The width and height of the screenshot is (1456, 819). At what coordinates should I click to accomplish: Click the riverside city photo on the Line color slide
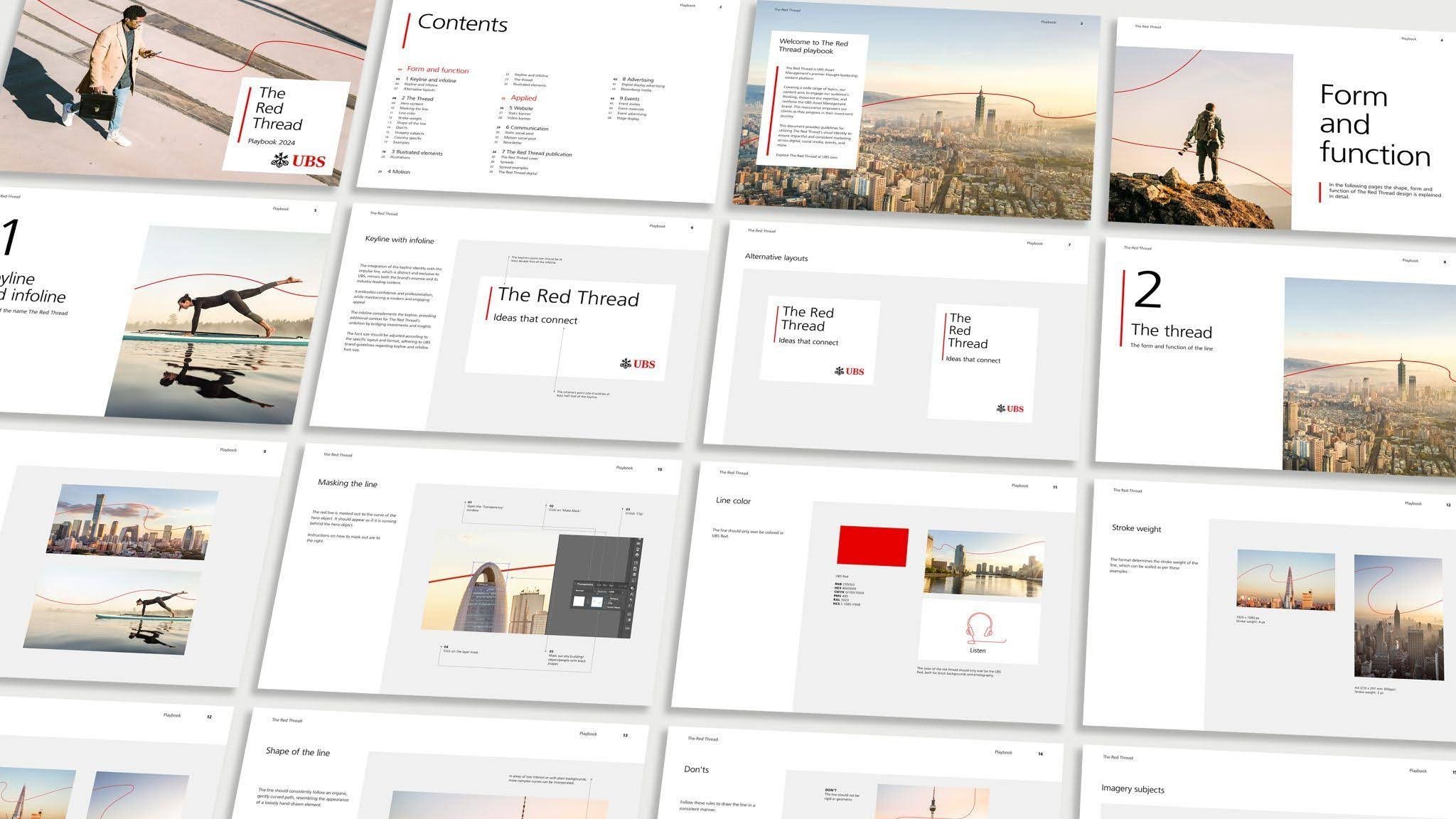[x=984, y=564]
